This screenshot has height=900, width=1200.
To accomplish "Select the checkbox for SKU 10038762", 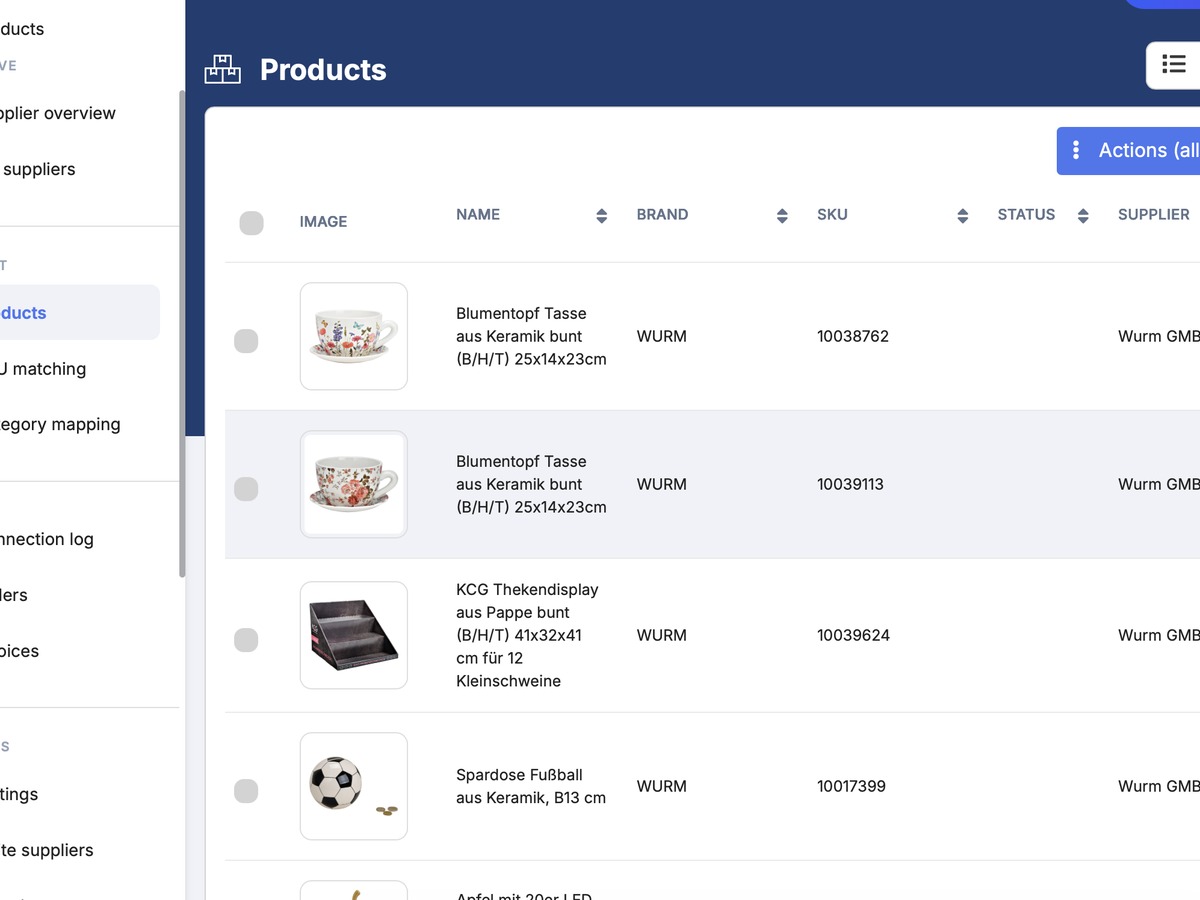I will pos(246,341).
